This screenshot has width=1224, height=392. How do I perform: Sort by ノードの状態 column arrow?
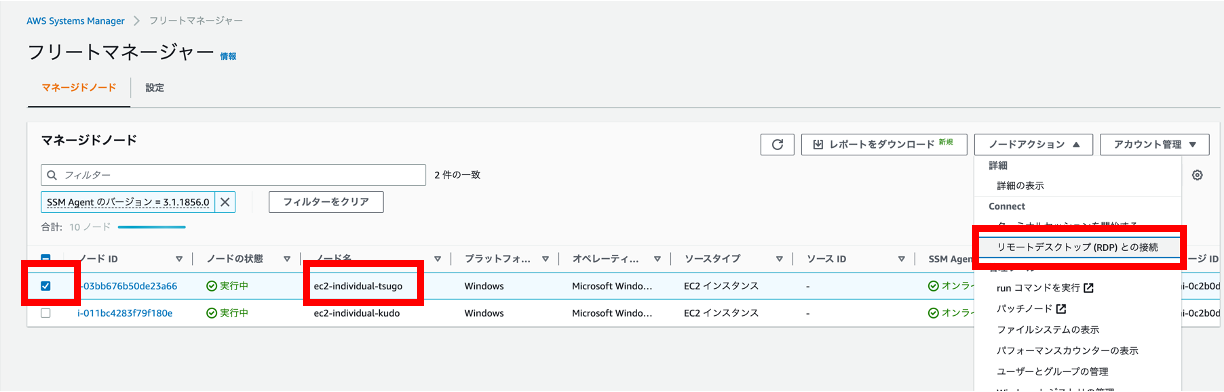click(x=286, y=259)
